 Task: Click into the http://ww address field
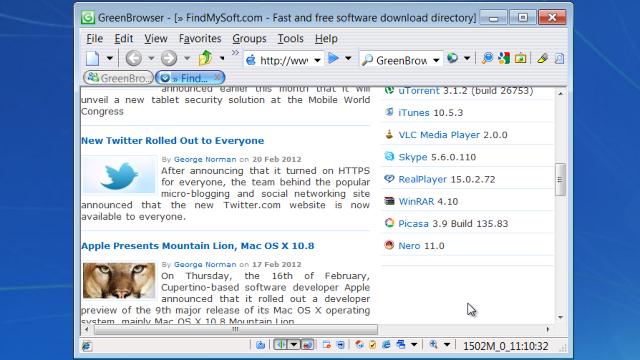tap(284, 60)
